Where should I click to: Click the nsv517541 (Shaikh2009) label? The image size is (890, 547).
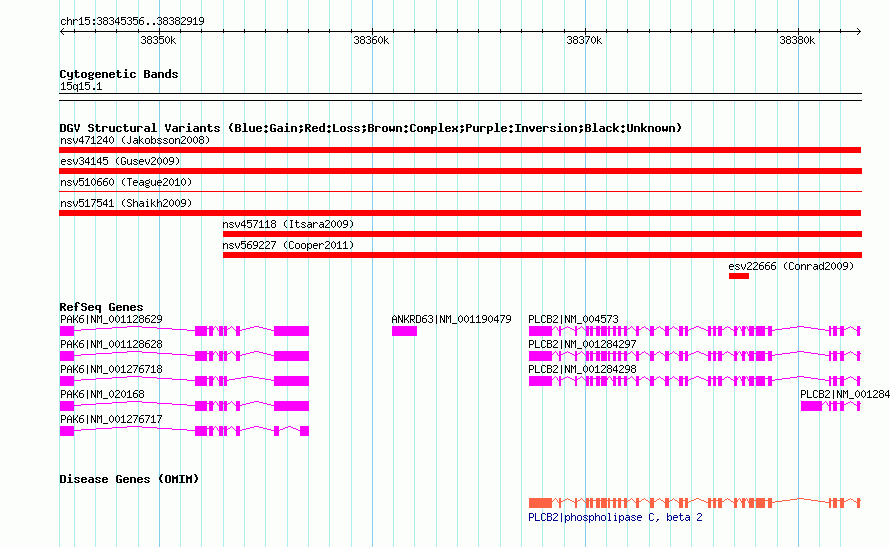pos(126,203)
